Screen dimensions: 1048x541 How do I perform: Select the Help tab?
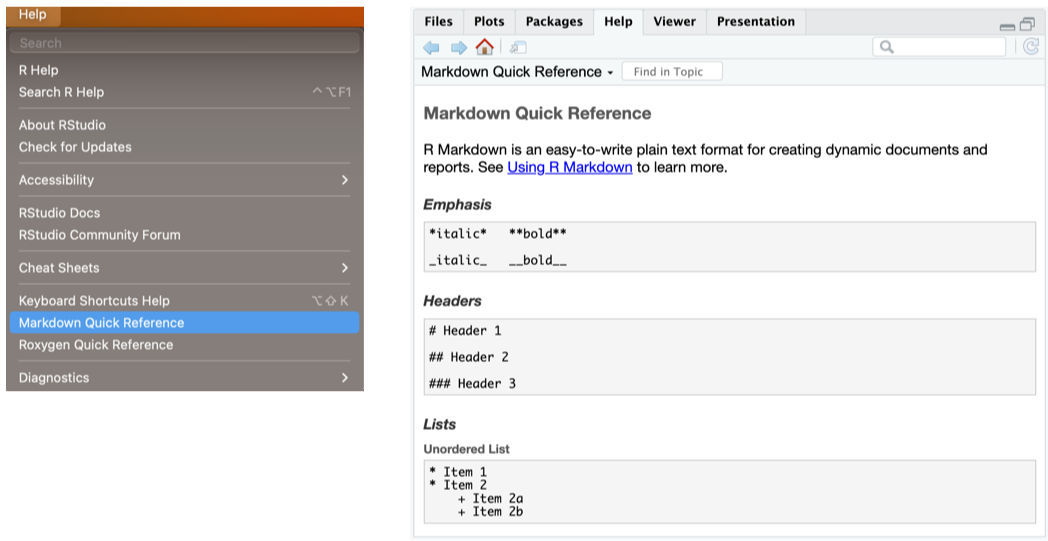click(618, 21)
